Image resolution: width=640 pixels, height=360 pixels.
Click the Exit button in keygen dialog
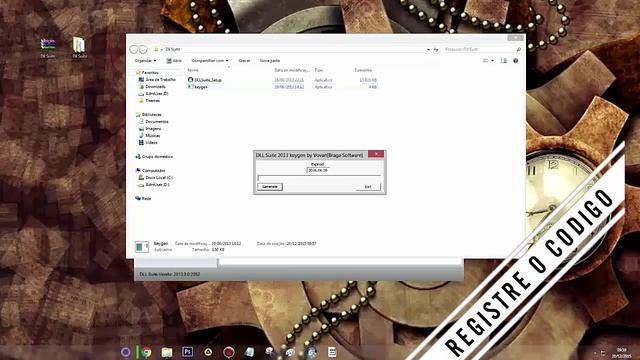[x=368, y=187]
